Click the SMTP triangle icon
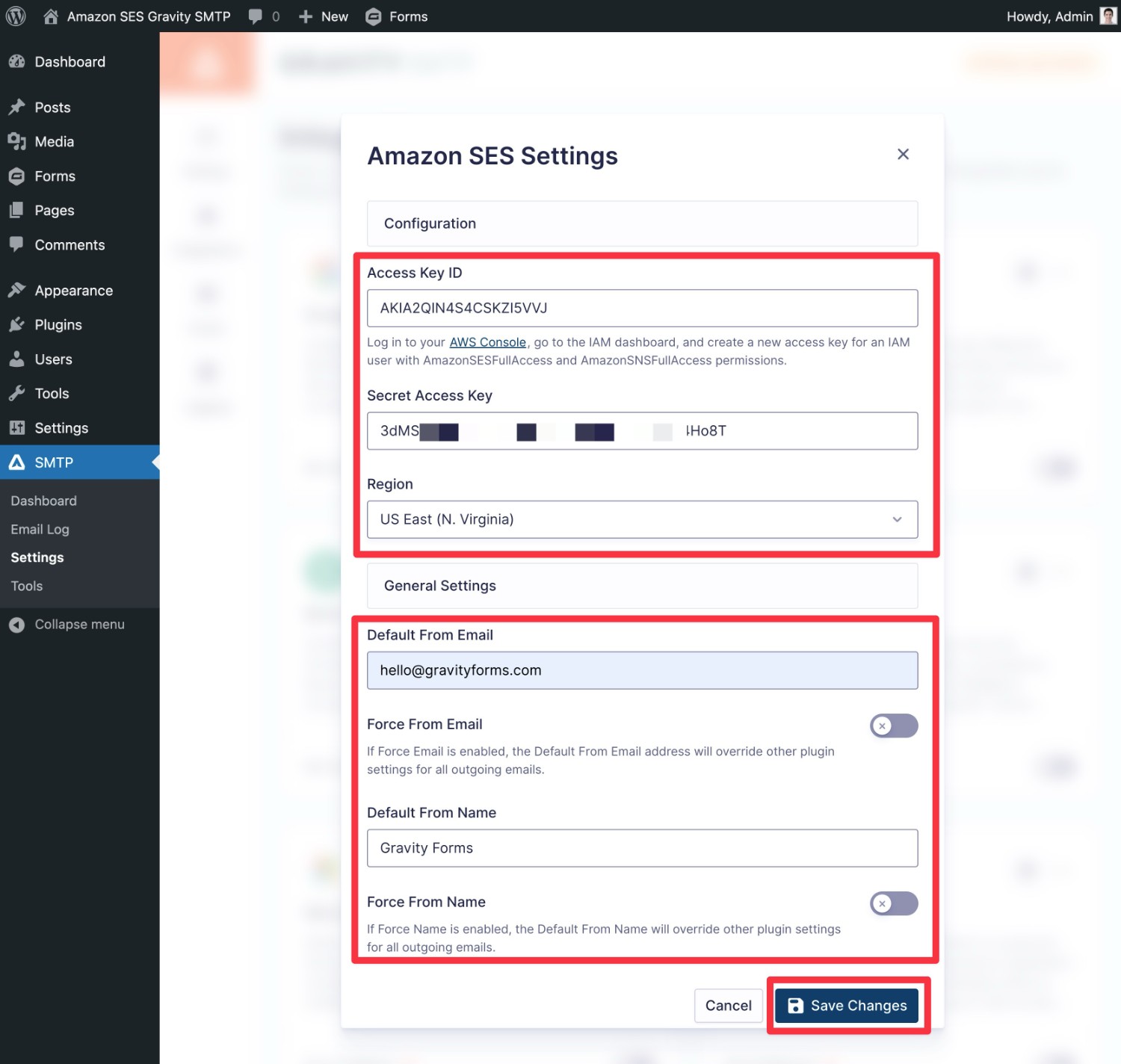1121x1064 pixels. click(16, 463)
